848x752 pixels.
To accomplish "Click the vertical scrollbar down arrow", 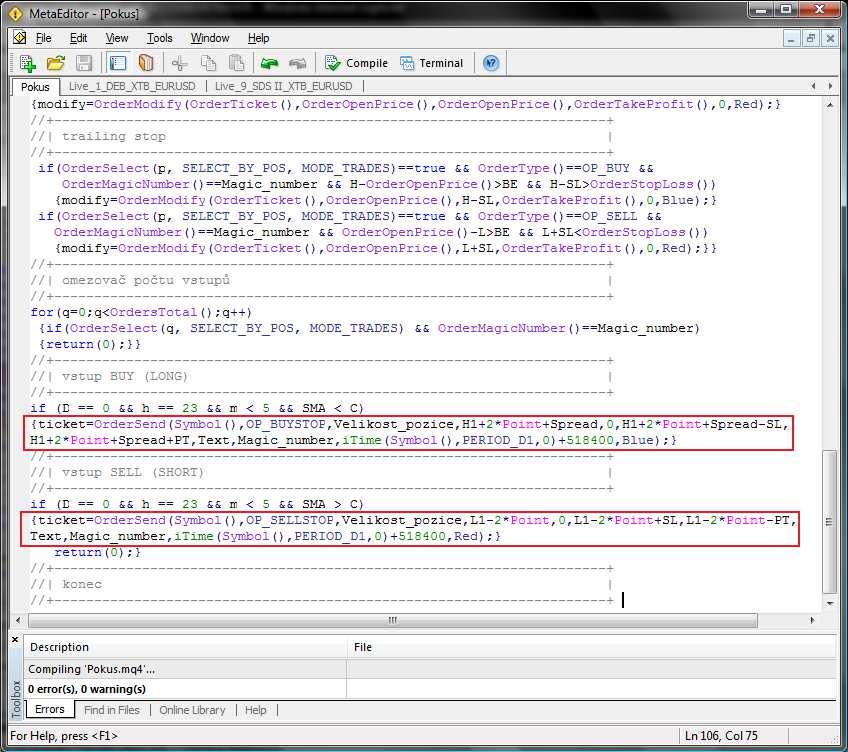I will click(x=830, y=603).
